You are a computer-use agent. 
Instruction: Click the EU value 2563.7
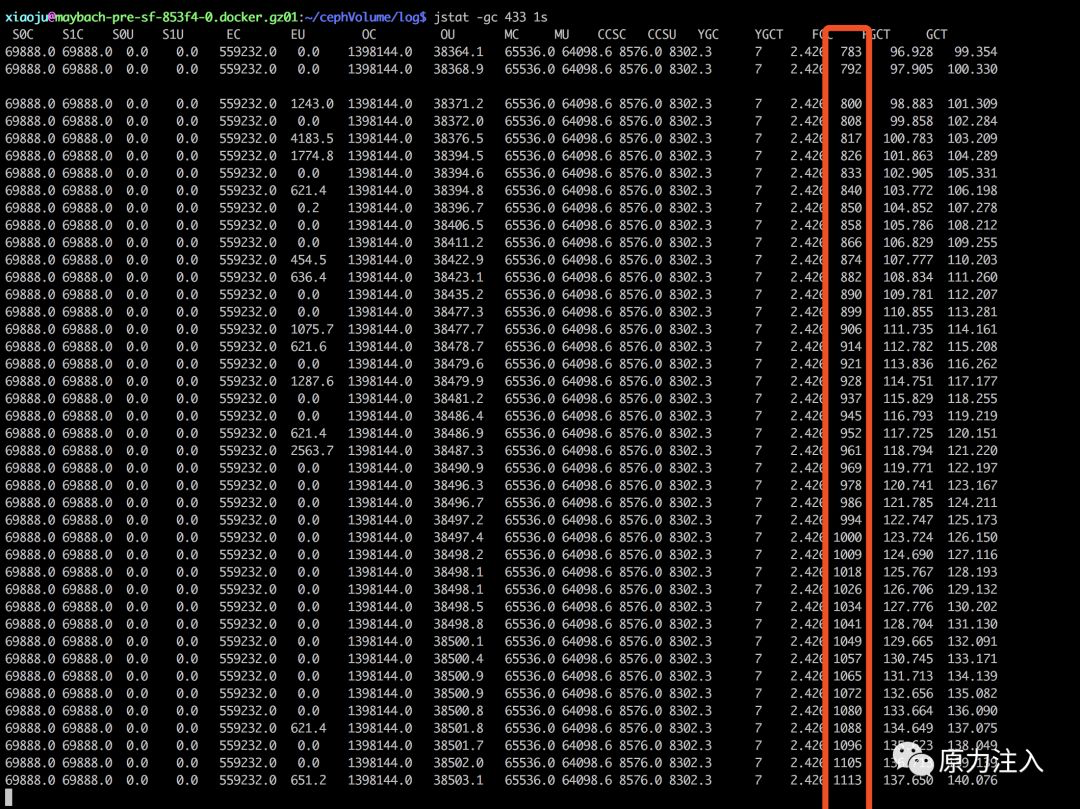tap(311, 450)
